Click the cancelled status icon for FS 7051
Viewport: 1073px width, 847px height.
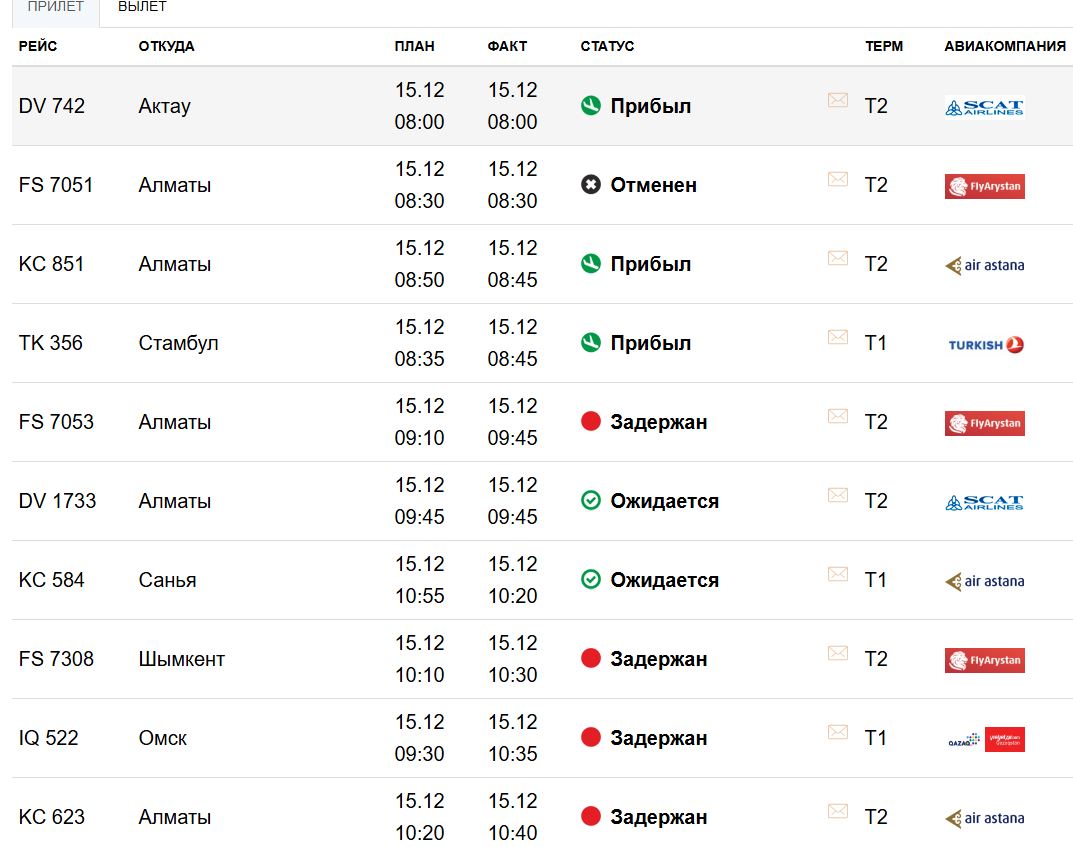(591, 185)
